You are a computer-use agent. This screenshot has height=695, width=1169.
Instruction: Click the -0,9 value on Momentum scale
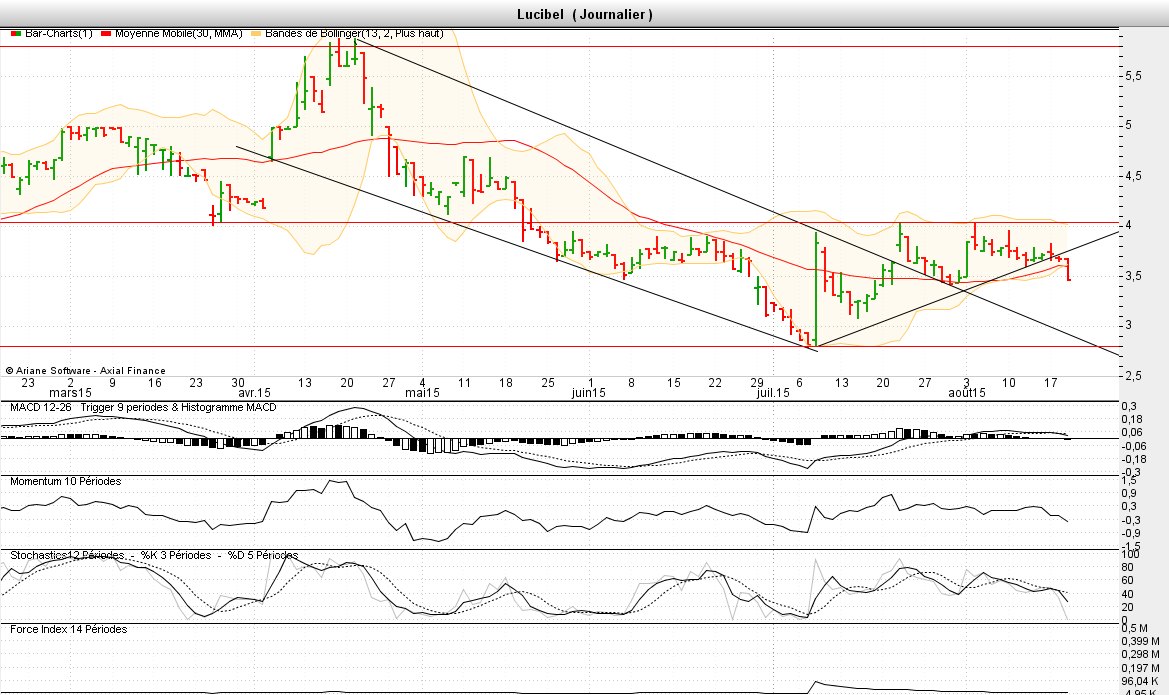pyautogui.click(x=1131, y=533)
